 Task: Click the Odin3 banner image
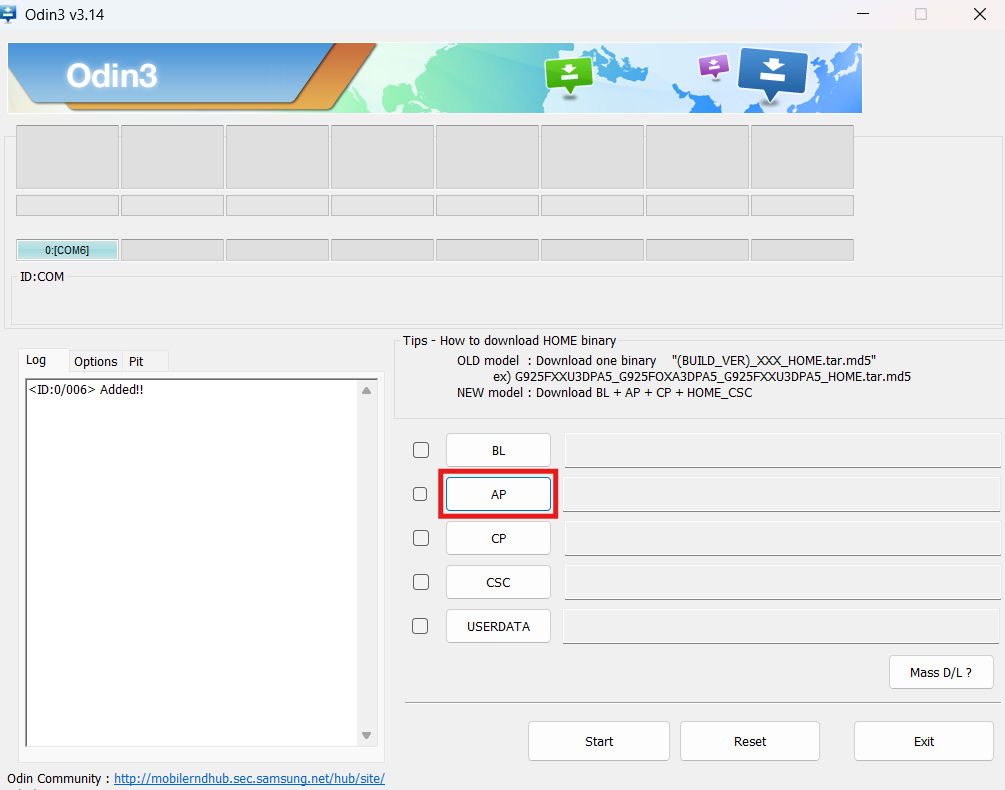(x=435, y=78)
